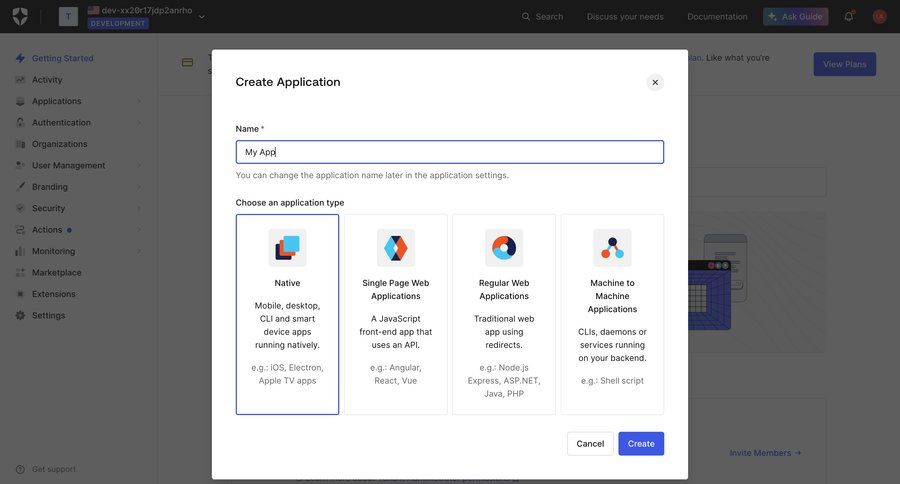Select the Native application type card

pyautogui.click(x=287, y=314)
